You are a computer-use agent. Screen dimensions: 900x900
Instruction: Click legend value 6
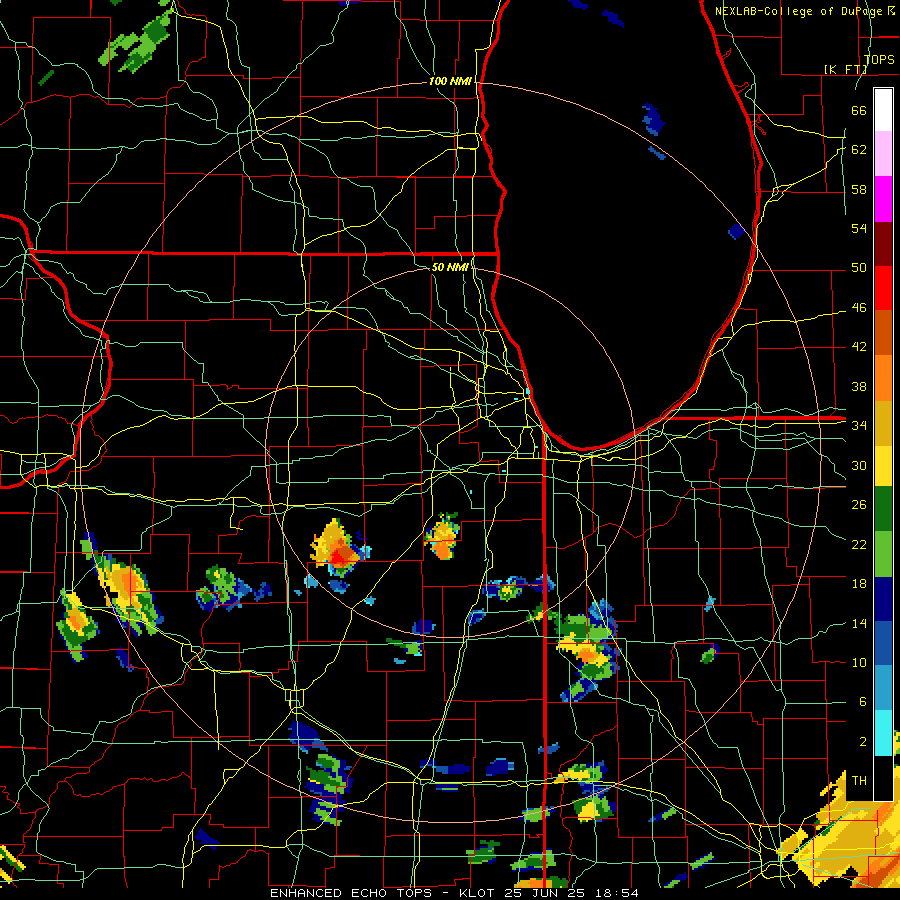(862, 702)
